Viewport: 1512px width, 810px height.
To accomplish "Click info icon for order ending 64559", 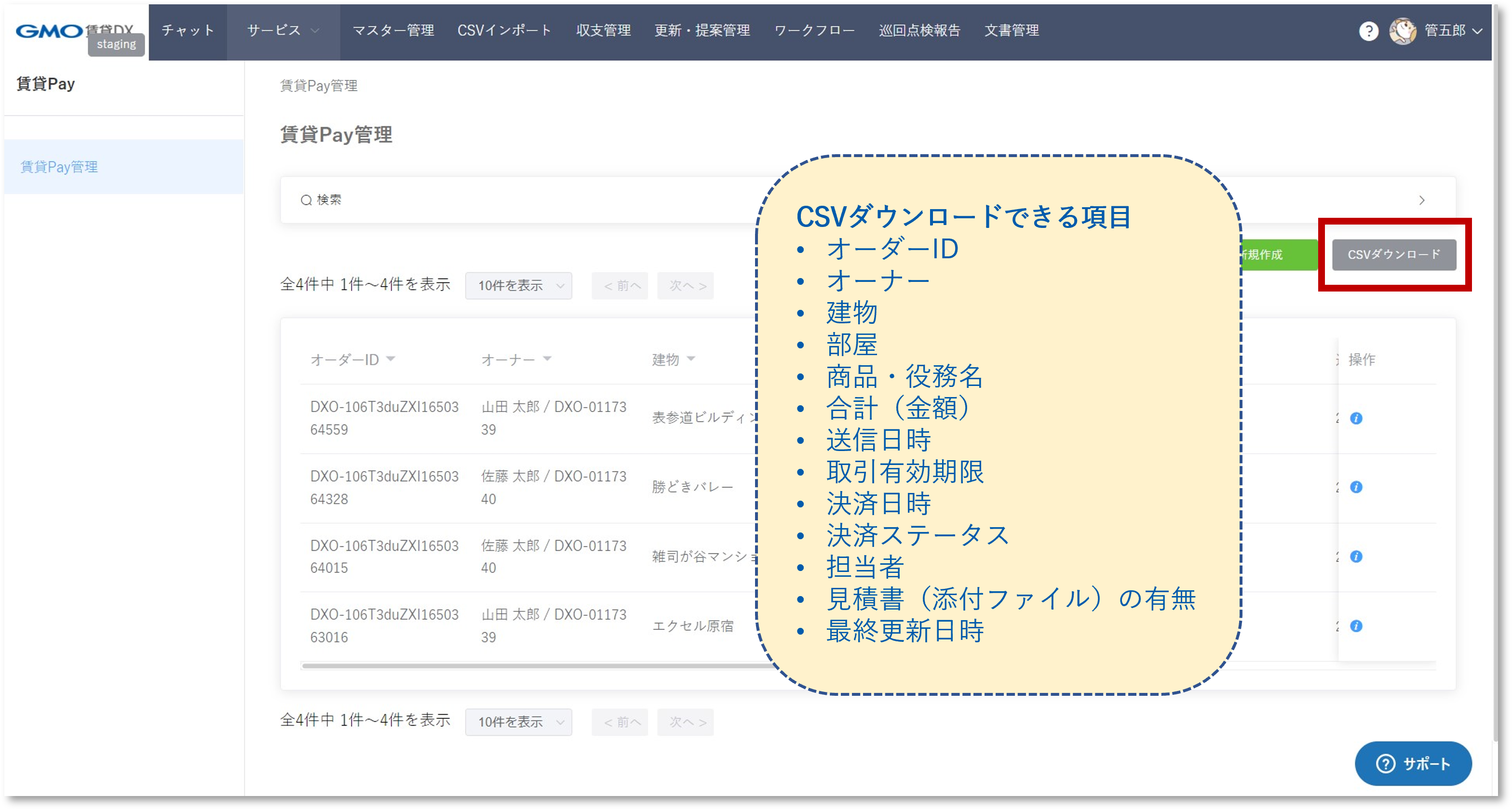I will 1356,418.
